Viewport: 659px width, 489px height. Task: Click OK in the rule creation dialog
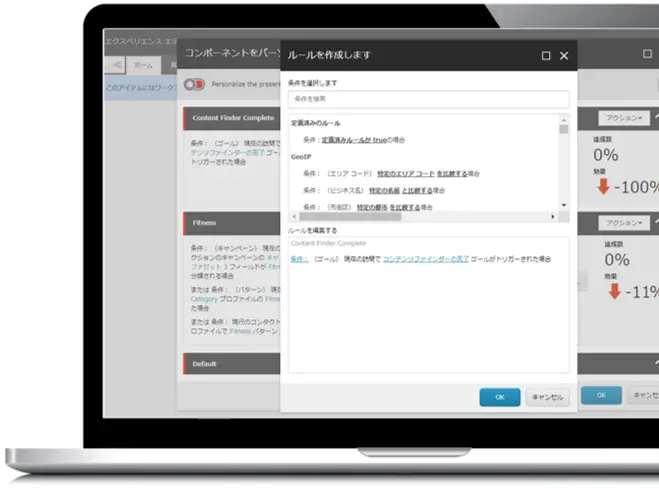[x=499, y=397]
